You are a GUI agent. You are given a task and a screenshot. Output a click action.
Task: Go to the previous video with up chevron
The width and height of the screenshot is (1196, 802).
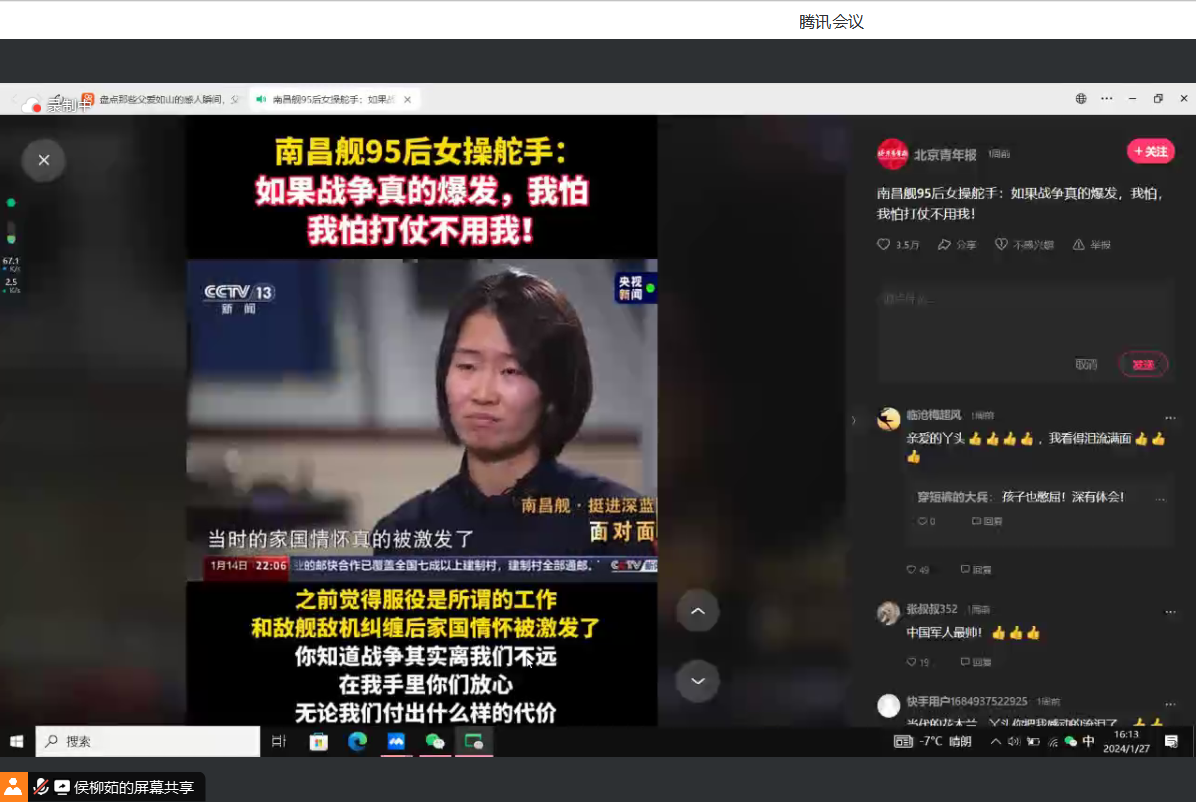[x=698, y=611]
